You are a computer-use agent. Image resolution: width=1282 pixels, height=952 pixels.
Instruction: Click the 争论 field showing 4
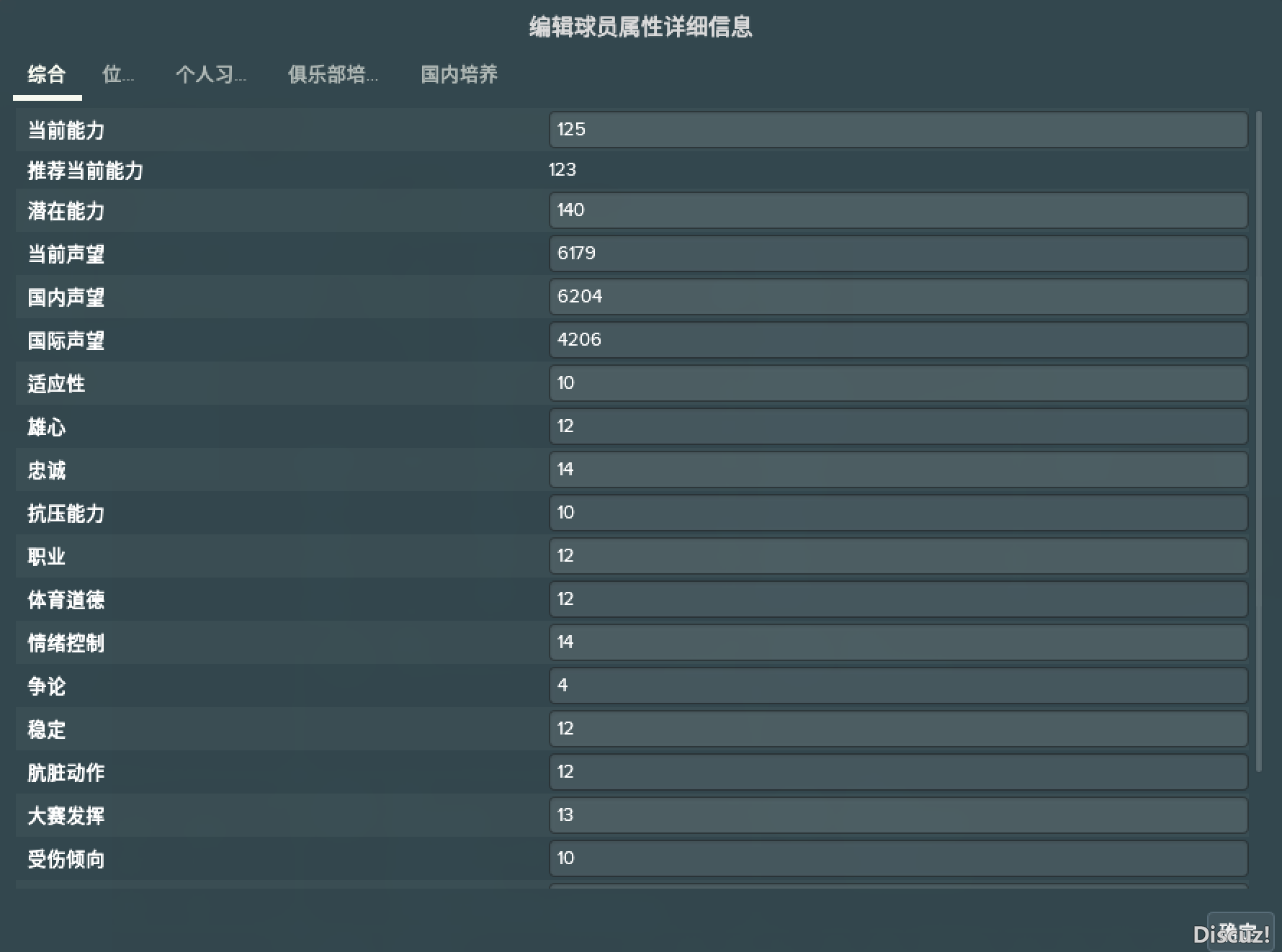pos(897,686)
